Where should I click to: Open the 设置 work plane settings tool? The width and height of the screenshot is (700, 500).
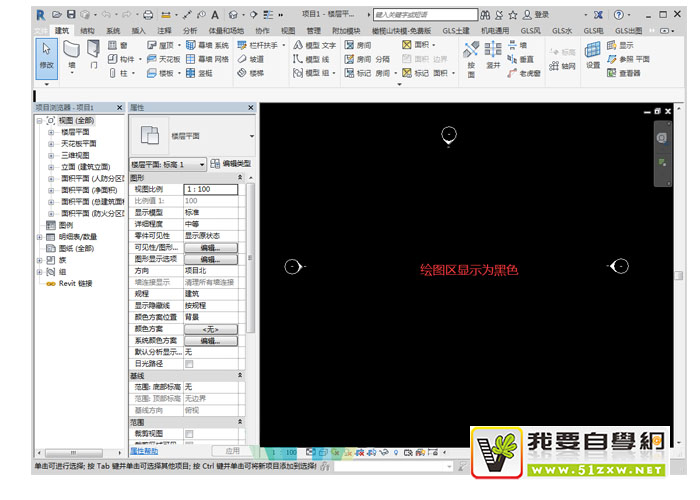[x=593, y=54]
